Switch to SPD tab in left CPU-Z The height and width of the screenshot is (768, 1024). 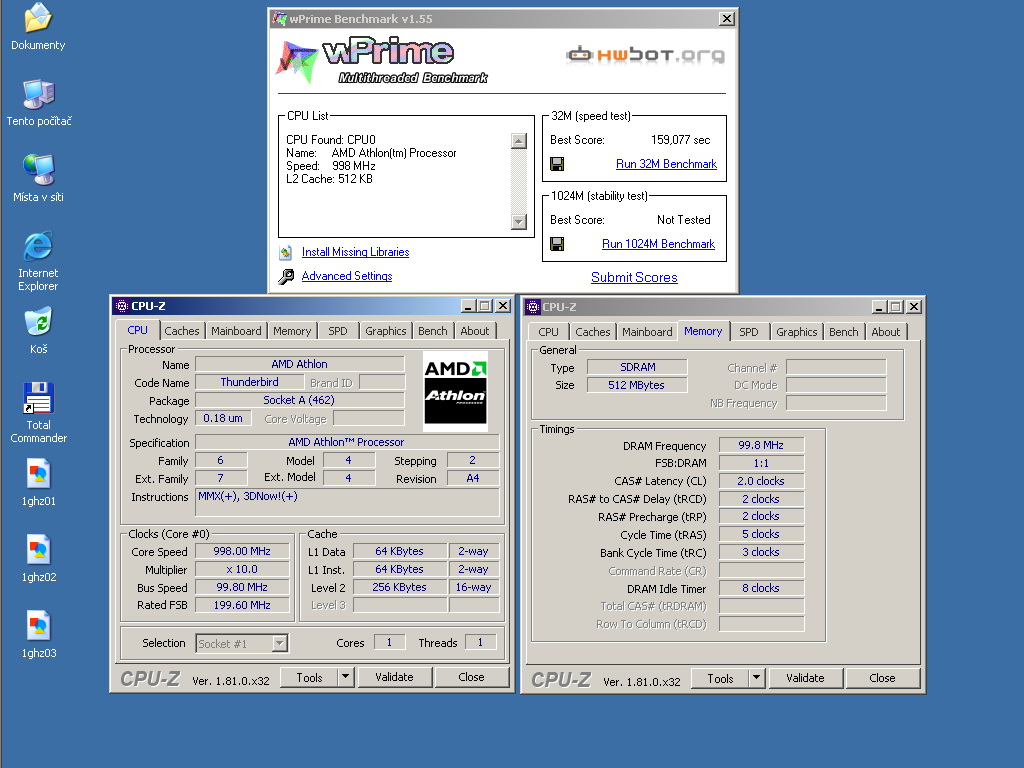coord(338,331)
